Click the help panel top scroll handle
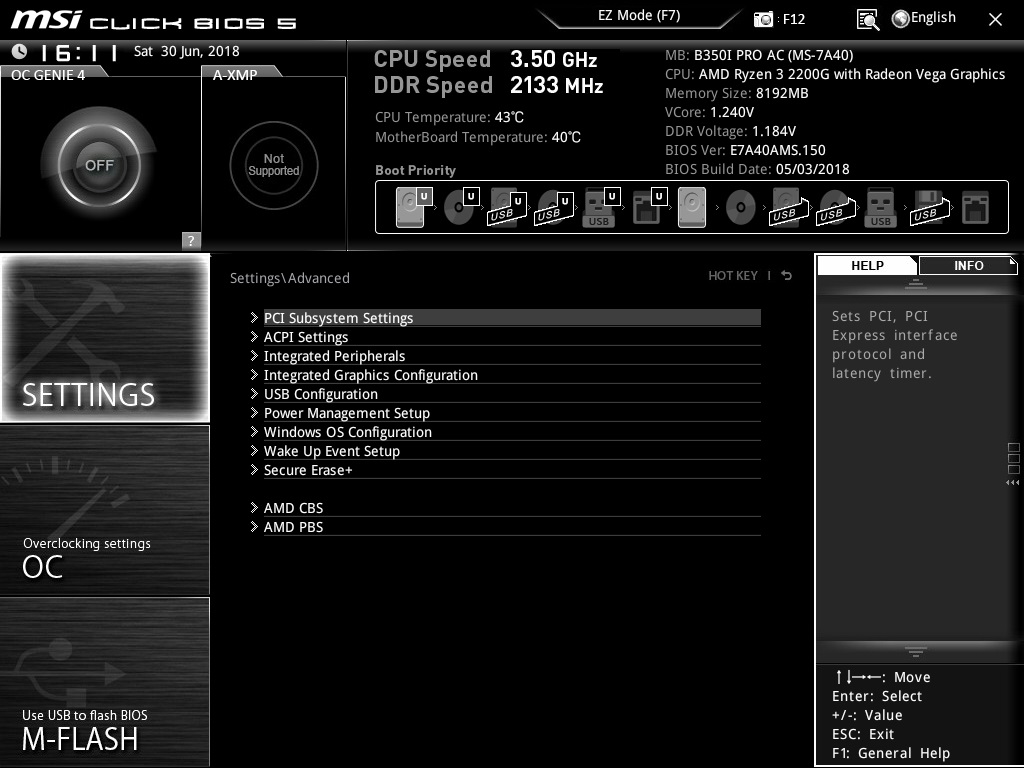This screenshot has height=768, width=1024. point(916,283)
